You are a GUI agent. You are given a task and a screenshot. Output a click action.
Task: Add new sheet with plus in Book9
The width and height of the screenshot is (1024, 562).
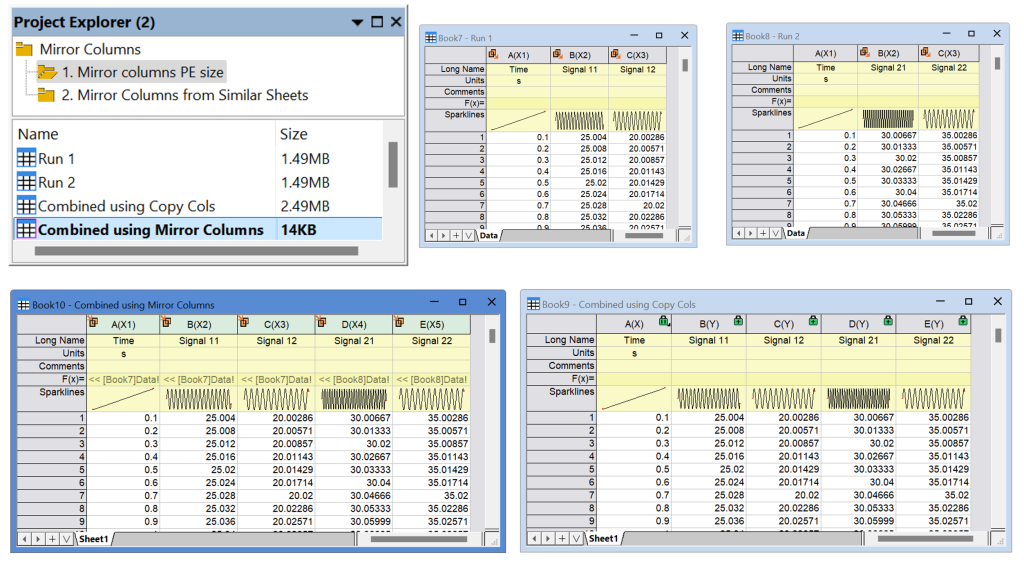pos(562,539)
